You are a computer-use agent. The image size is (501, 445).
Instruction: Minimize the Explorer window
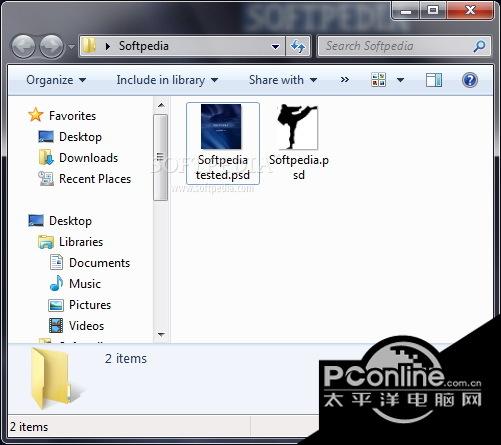(406, 10)
